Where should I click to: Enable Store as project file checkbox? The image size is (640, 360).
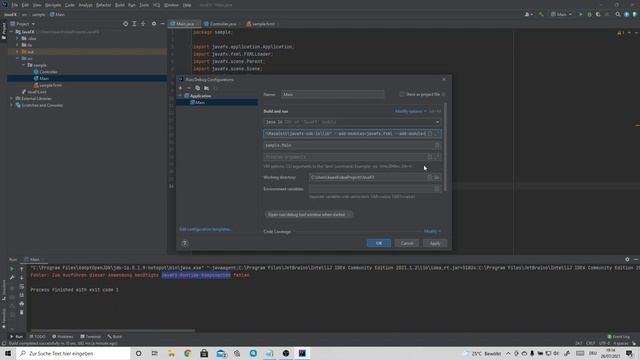[x=402, y=94]
